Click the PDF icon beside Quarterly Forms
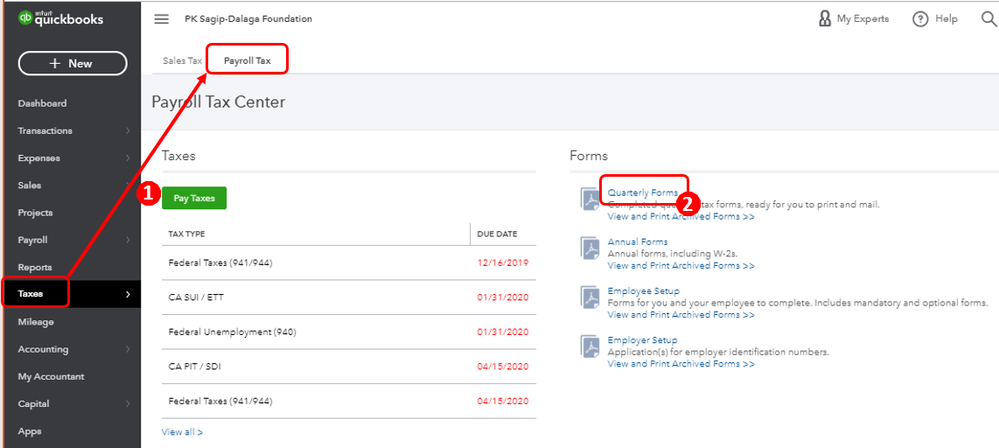Image resolution: width=999 pixels, height=448 pixels. (x=590, y=198)
